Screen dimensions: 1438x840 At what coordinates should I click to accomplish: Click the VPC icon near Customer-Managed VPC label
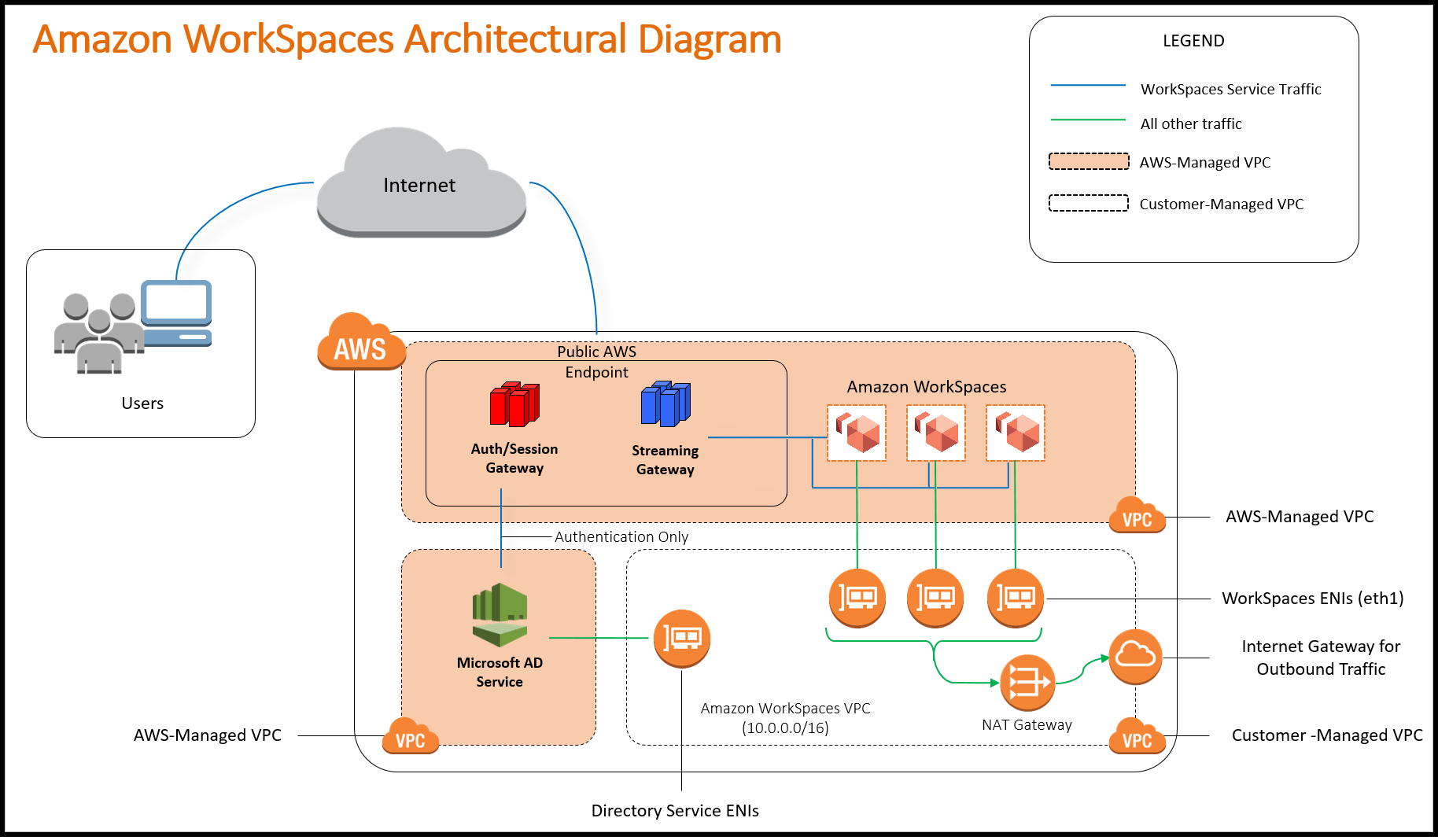pyautogui.click(x=1136, y=738)
